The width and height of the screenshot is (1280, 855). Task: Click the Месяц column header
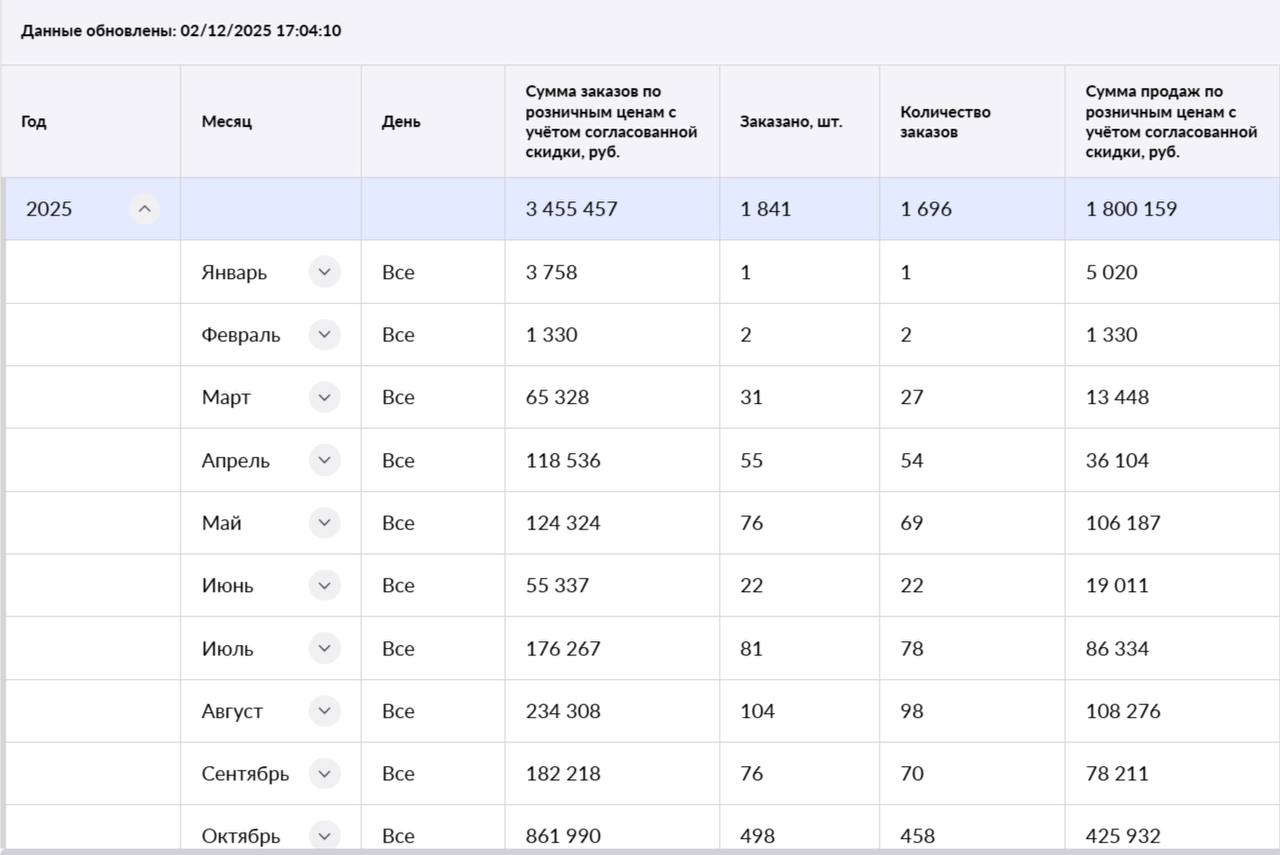click(x=227, y=122)
